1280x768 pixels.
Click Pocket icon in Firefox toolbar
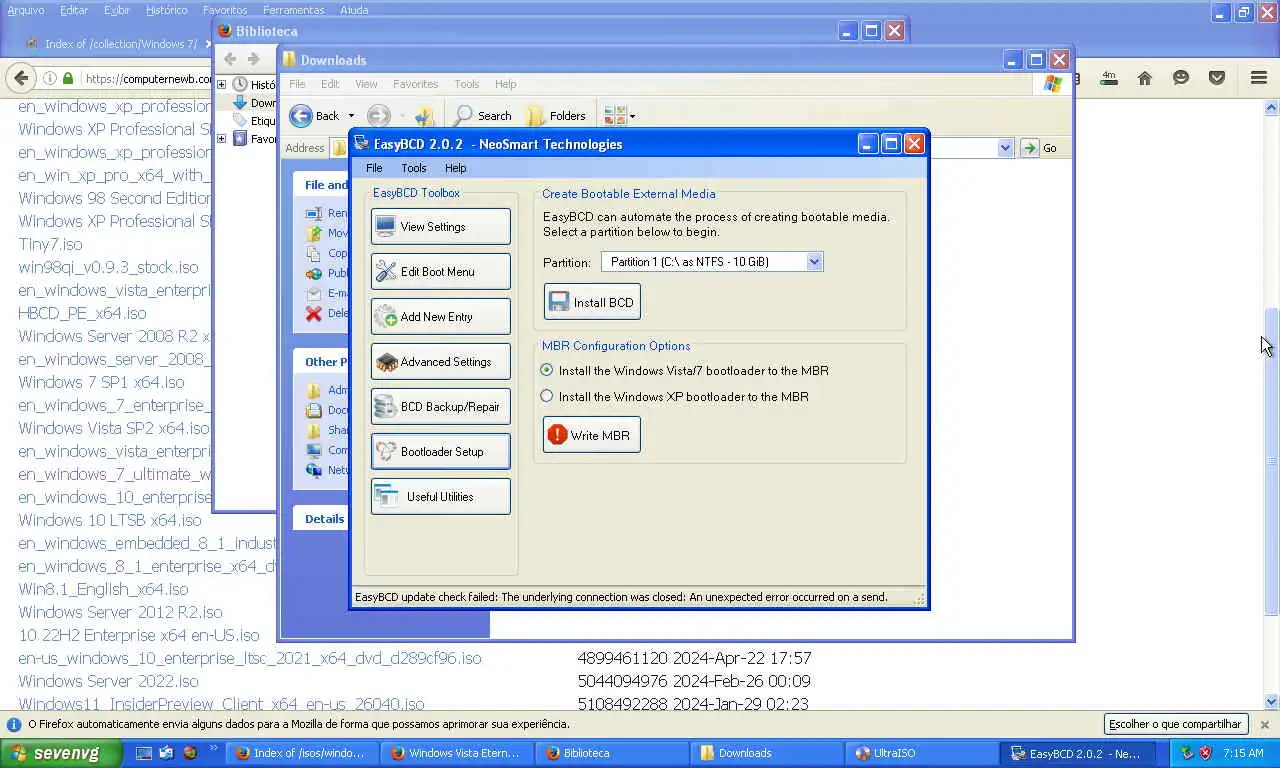pyautogui.click(x=1217, y=78)
